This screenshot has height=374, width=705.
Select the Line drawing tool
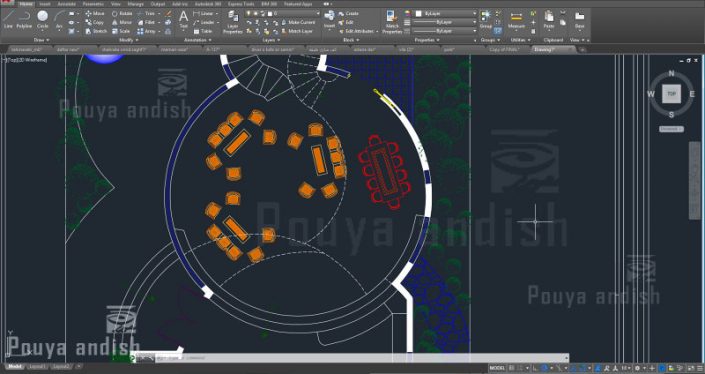(x=8, y=20)
